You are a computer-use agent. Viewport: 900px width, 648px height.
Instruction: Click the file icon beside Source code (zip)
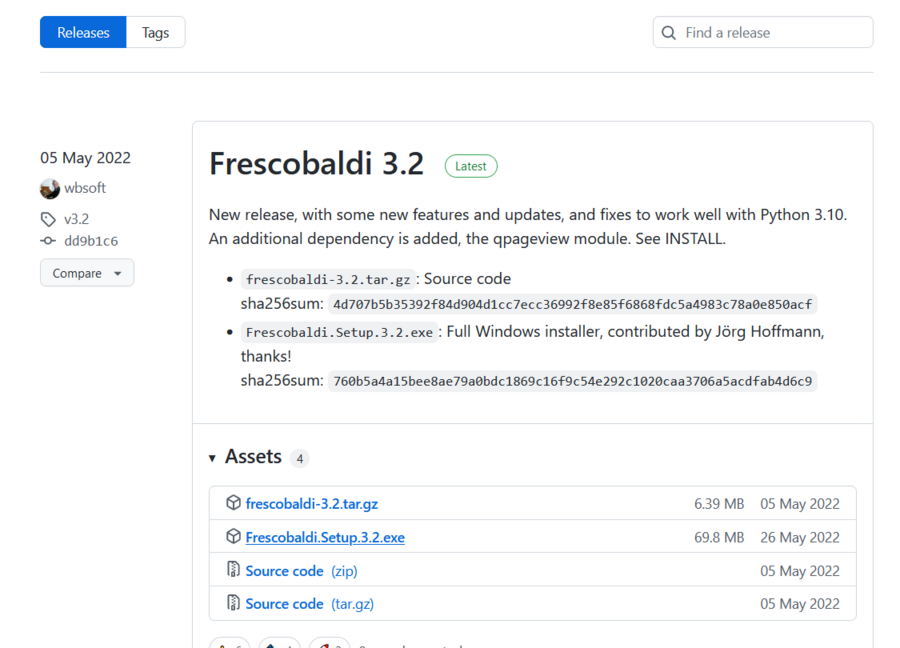pyautogui.click(x=233, y=570)
